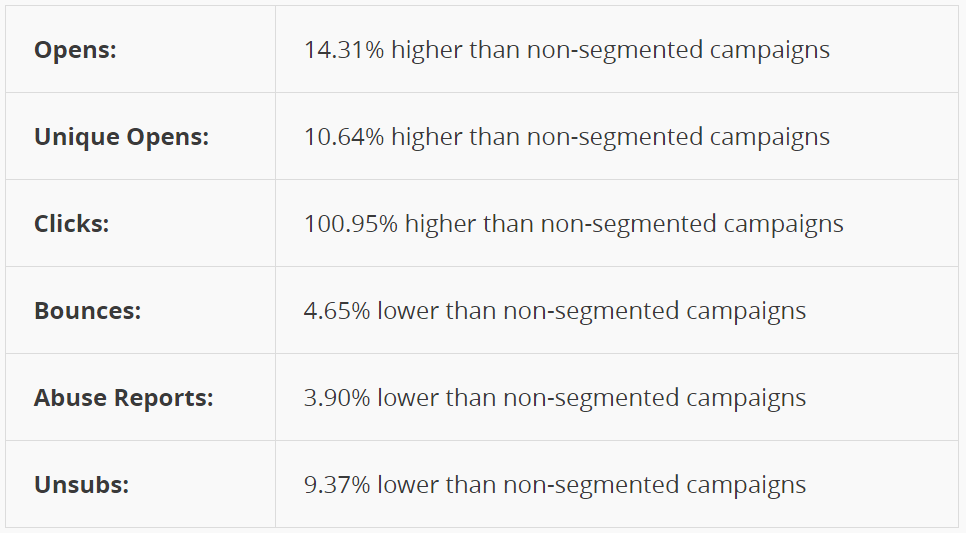
Task: Click the 14.31% value for Opens
Action: click(x=344, y=50)
